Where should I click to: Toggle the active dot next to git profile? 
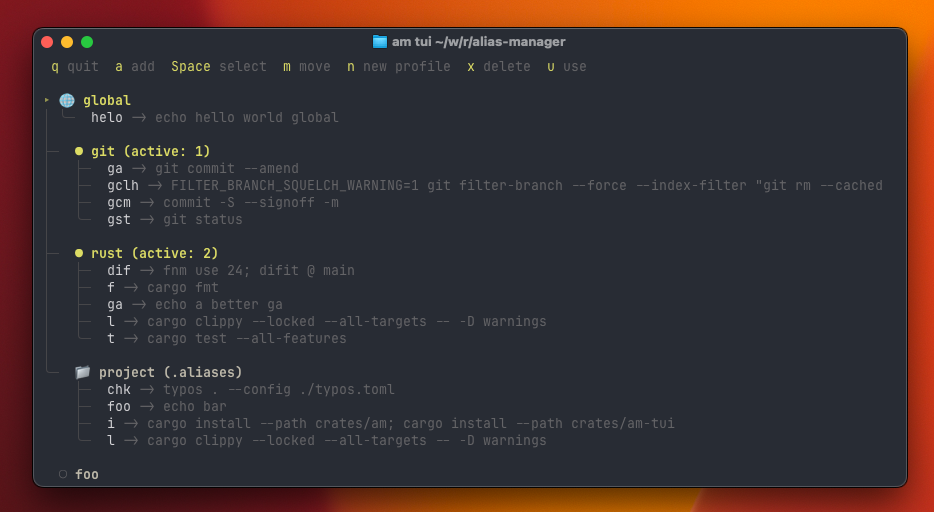point(79,151)
